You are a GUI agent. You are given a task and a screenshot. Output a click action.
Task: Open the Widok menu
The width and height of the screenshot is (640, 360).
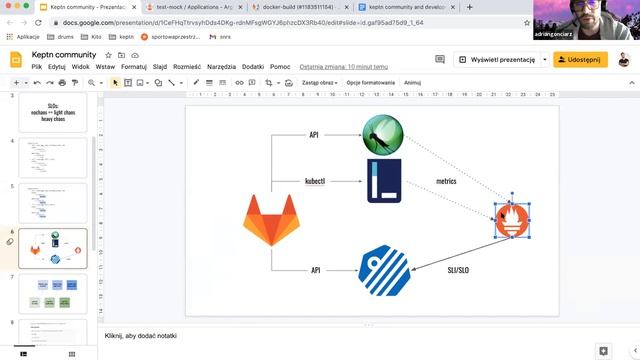pyautogui.click(x=80, y=67)
